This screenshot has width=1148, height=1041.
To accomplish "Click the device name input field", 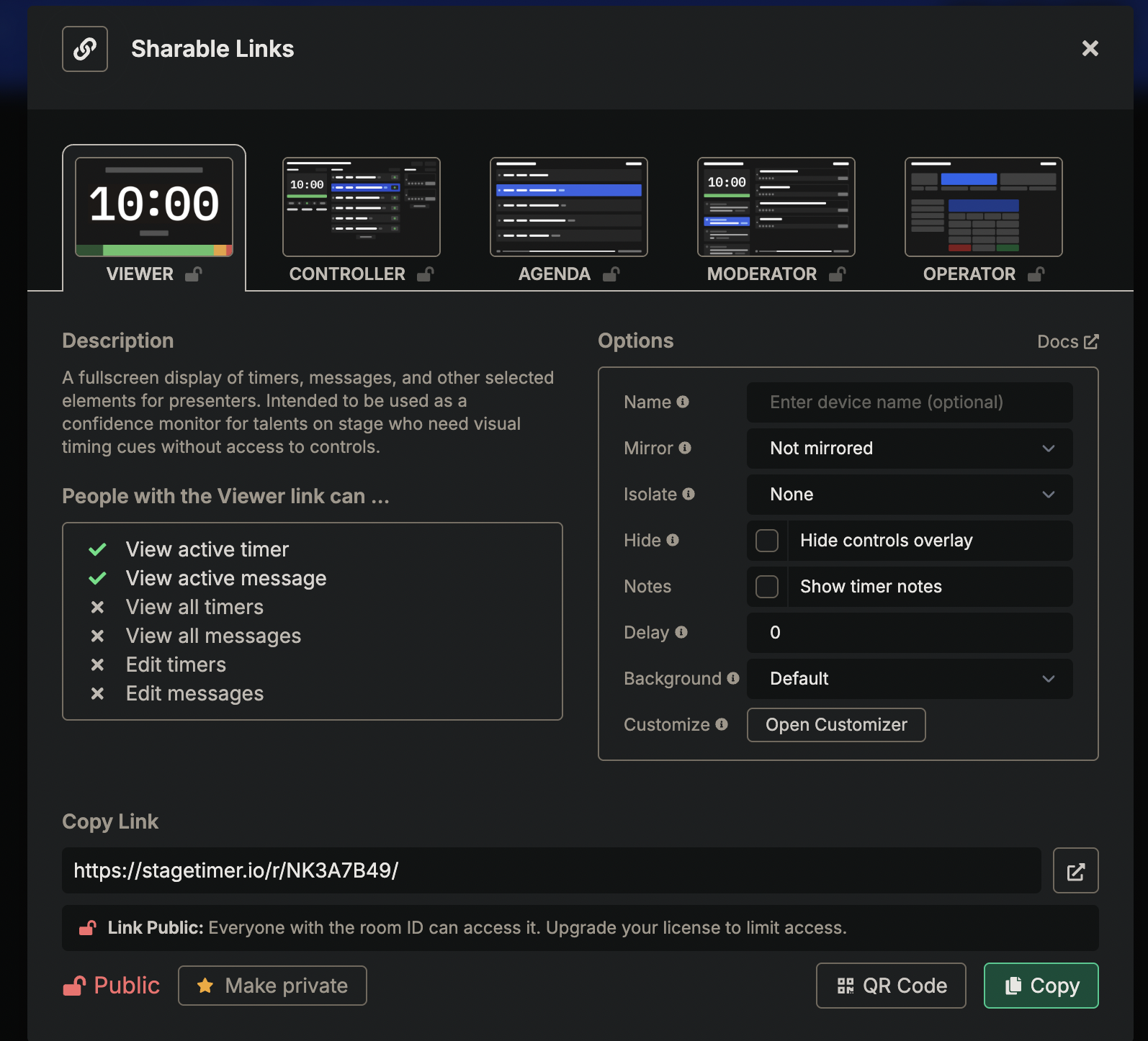I will point(909,402).
